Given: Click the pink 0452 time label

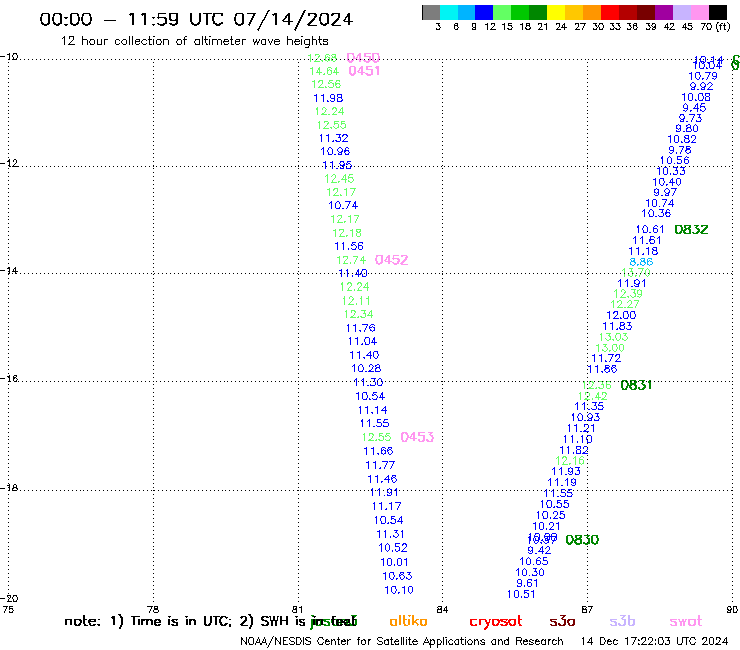Looking at the screenshot, I should (391, 260).
